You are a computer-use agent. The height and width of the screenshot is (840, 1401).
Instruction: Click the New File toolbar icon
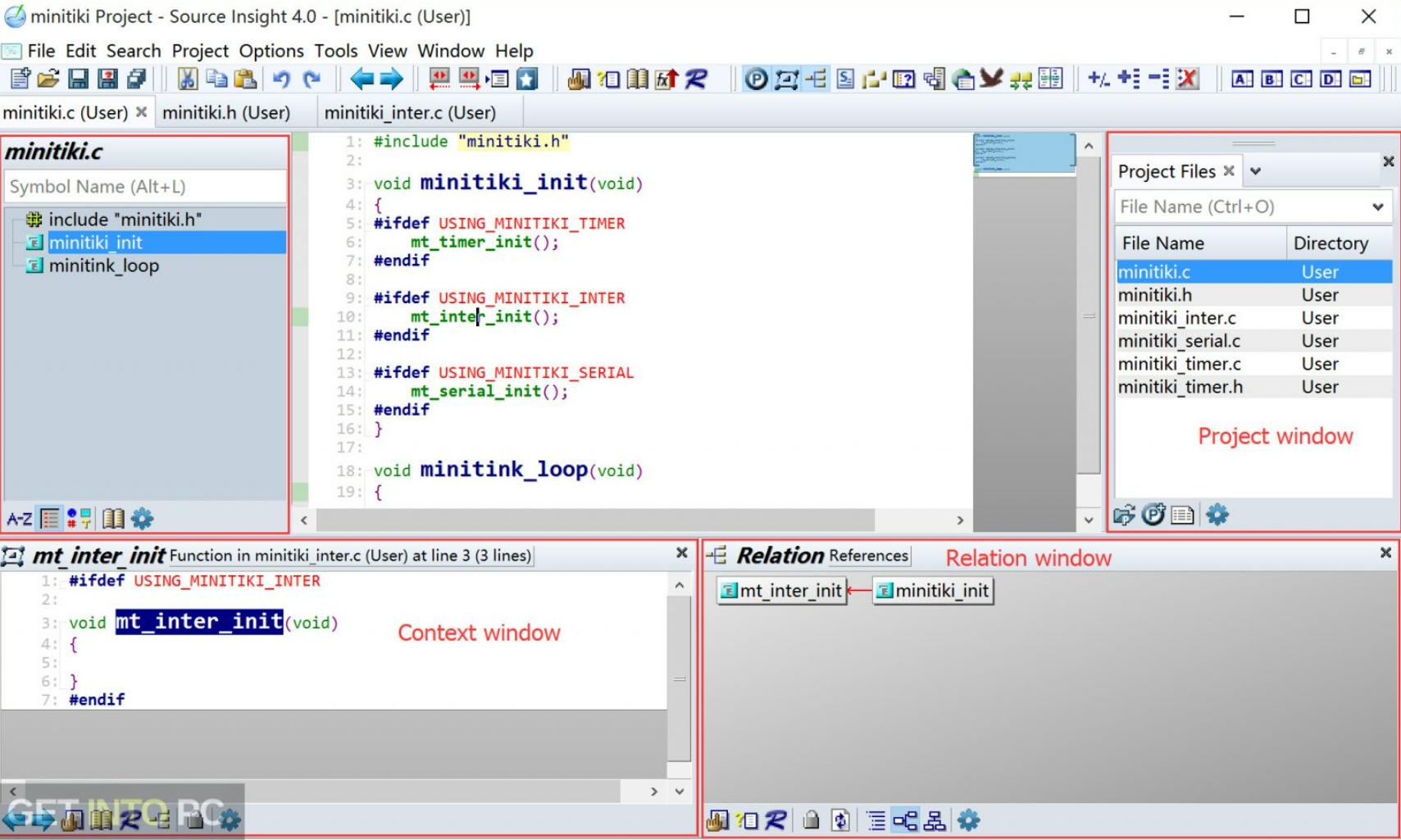coord(20,79)
